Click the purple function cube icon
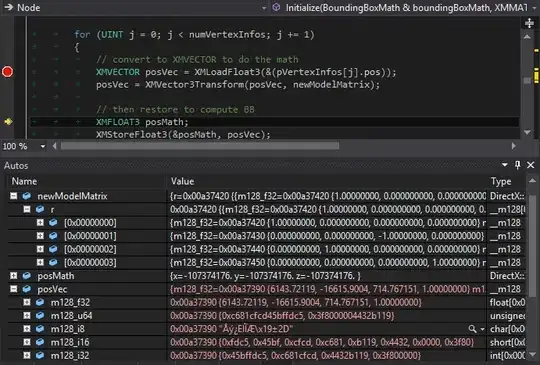Screen dimensions: 540x365 [x=276, y=7]
